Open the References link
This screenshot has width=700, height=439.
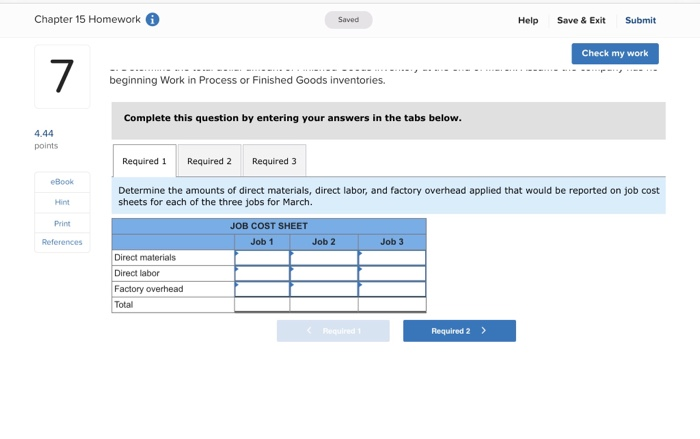[x=62, y=242]
